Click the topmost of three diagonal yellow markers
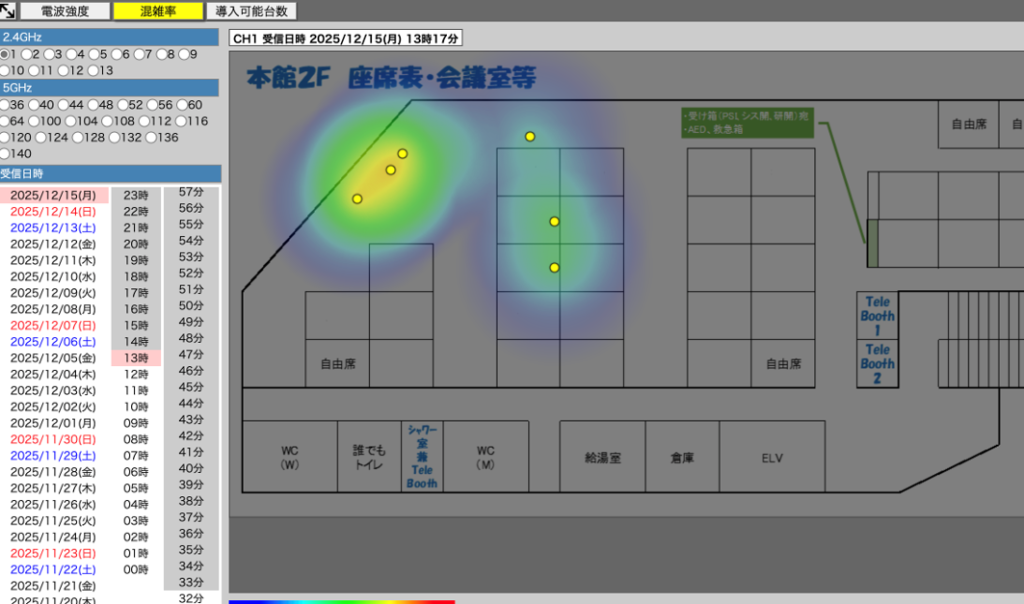This screenshot has height=604, width=1024. [x=402, y=154]
